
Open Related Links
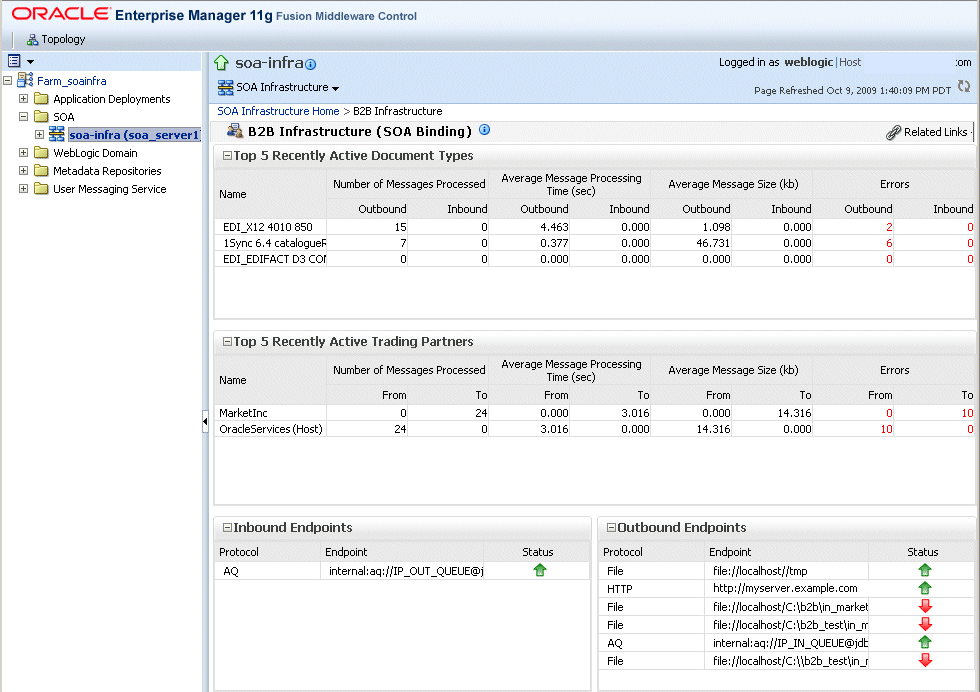[x=936, y=132]
